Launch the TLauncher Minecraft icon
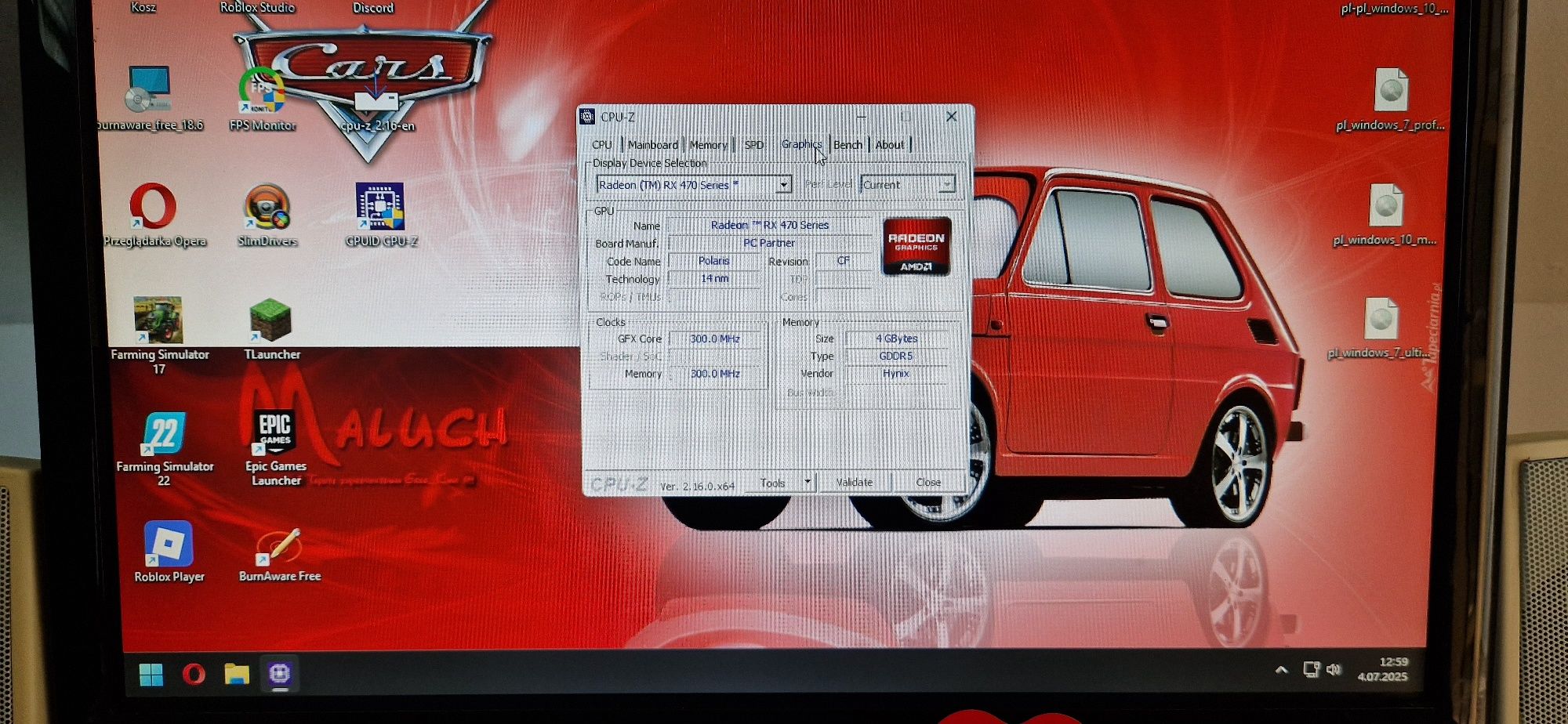1568x724 pixels. pyautogui.click(x=272, y=329)
